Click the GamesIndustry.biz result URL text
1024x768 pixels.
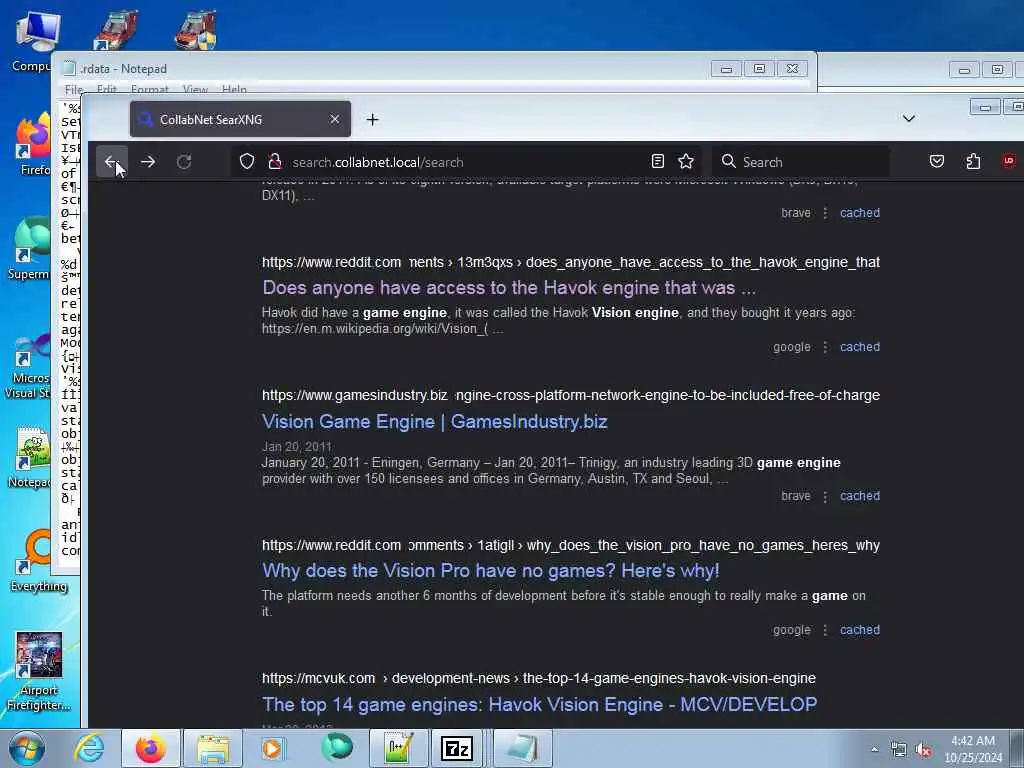(x=571, y=395)
